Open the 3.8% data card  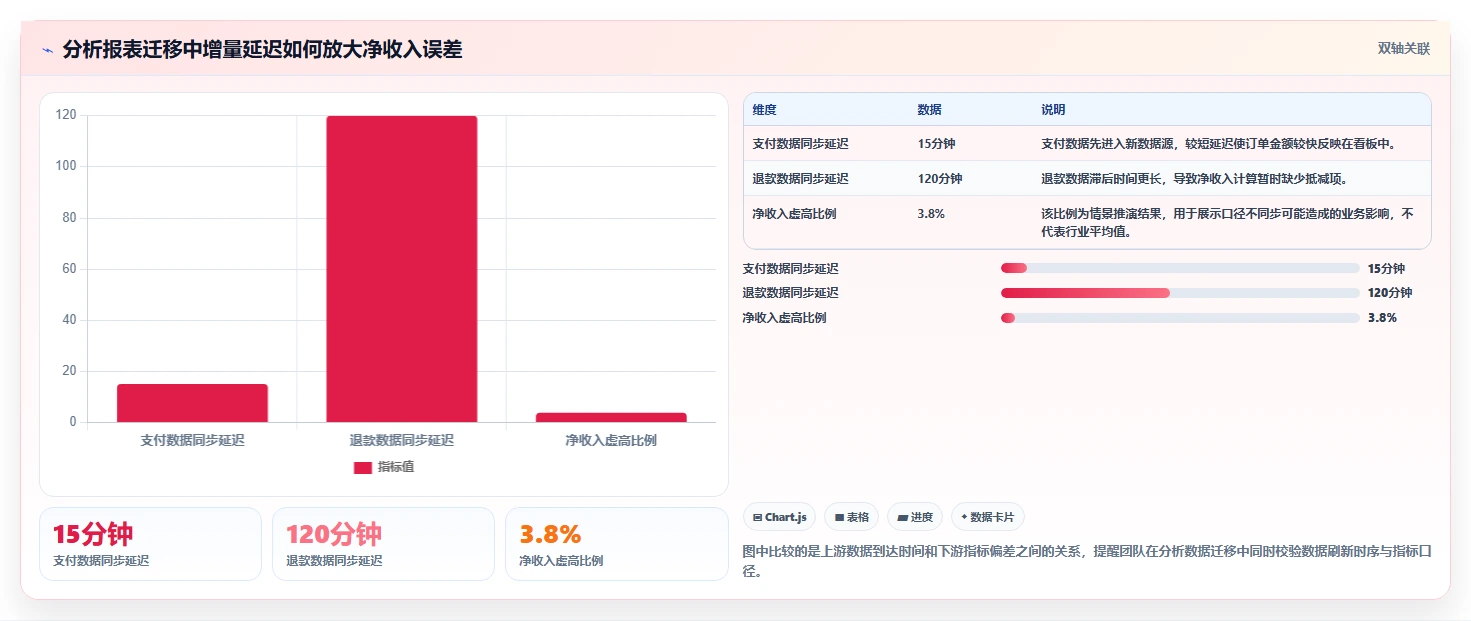point(616,544)
